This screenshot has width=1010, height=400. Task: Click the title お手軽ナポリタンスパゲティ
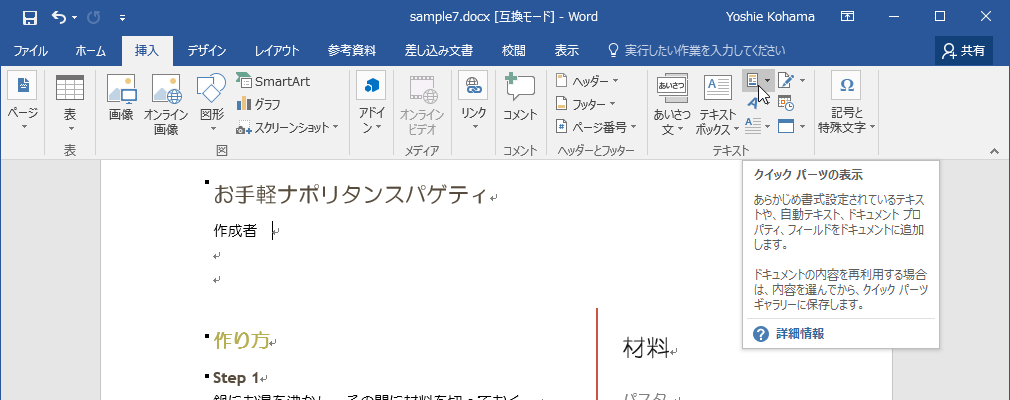[x=349, y=193]
